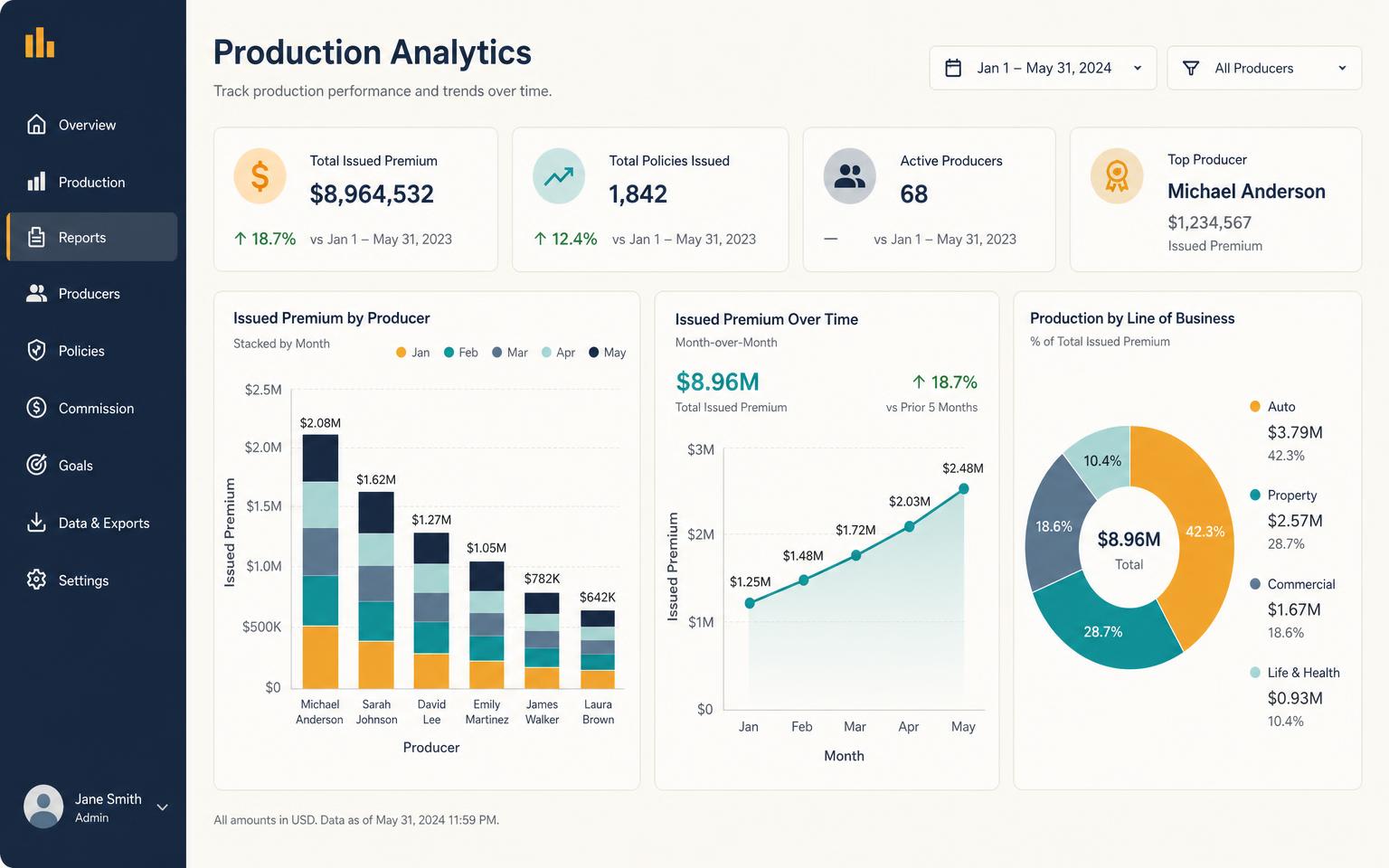
Task: Toggle the Feb legend item
Action: click(460, 353)
